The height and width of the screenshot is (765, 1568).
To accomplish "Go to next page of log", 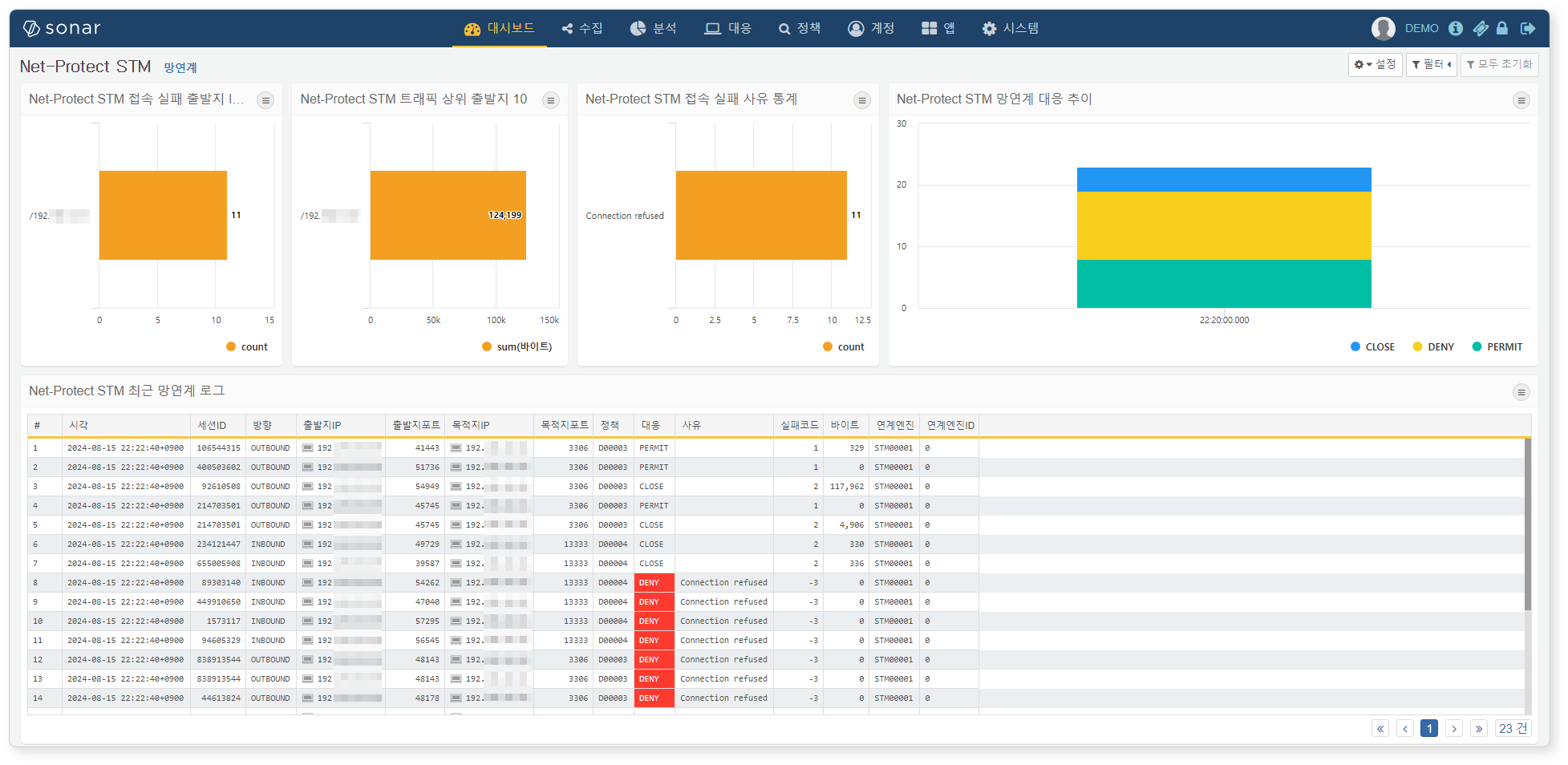I will point(1454,728).
